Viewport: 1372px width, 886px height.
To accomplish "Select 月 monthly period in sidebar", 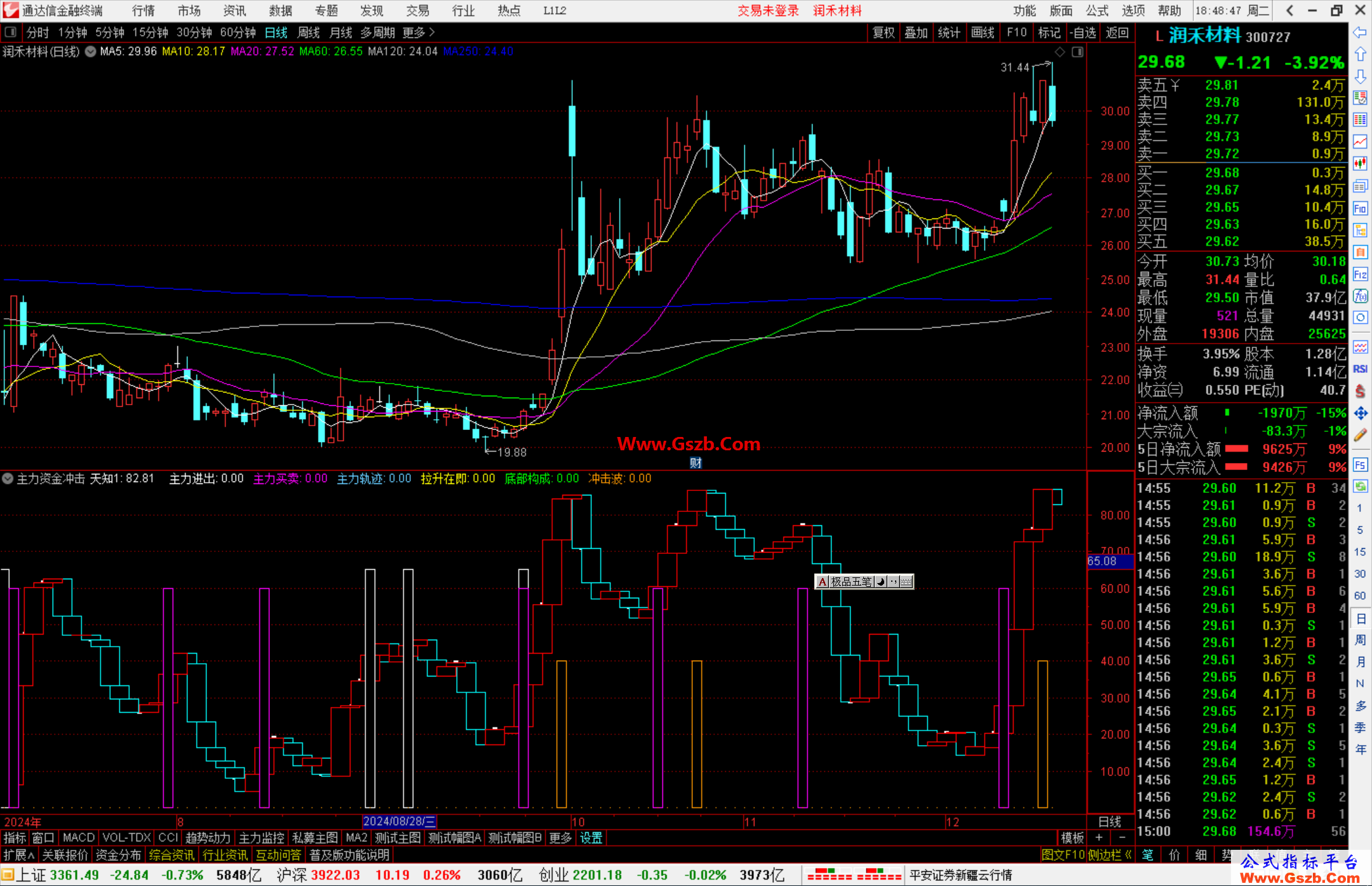I will [1359, 662].
